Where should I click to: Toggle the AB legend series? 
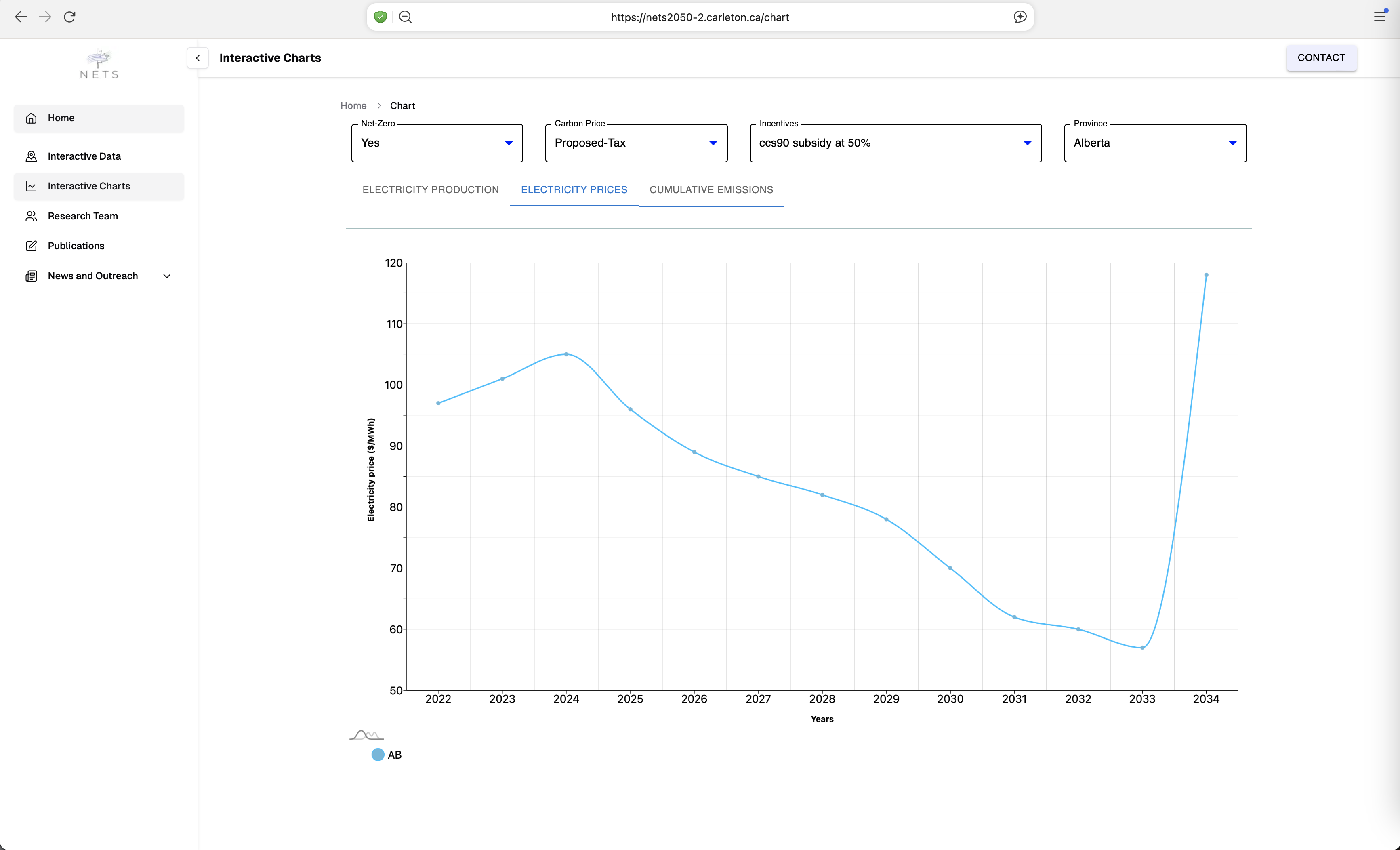pyautogui.click(x=378, y=755)
